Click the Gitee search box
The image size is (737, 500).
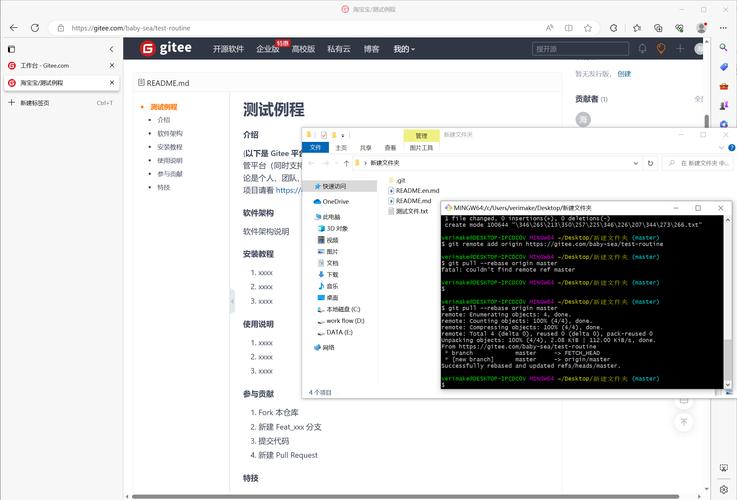point(580,49)
